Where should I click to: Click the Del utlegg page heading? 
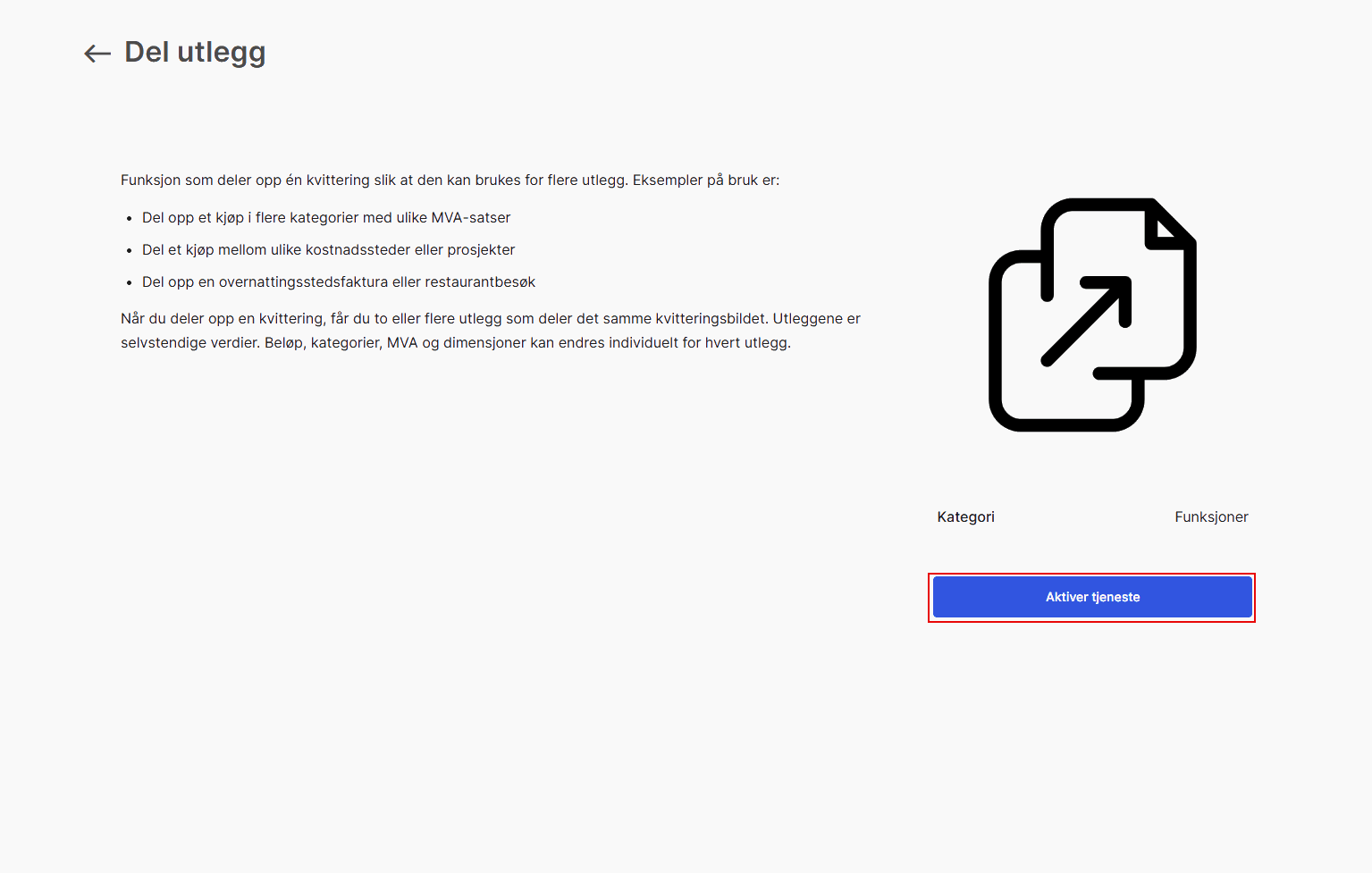[x=195, y=53]
